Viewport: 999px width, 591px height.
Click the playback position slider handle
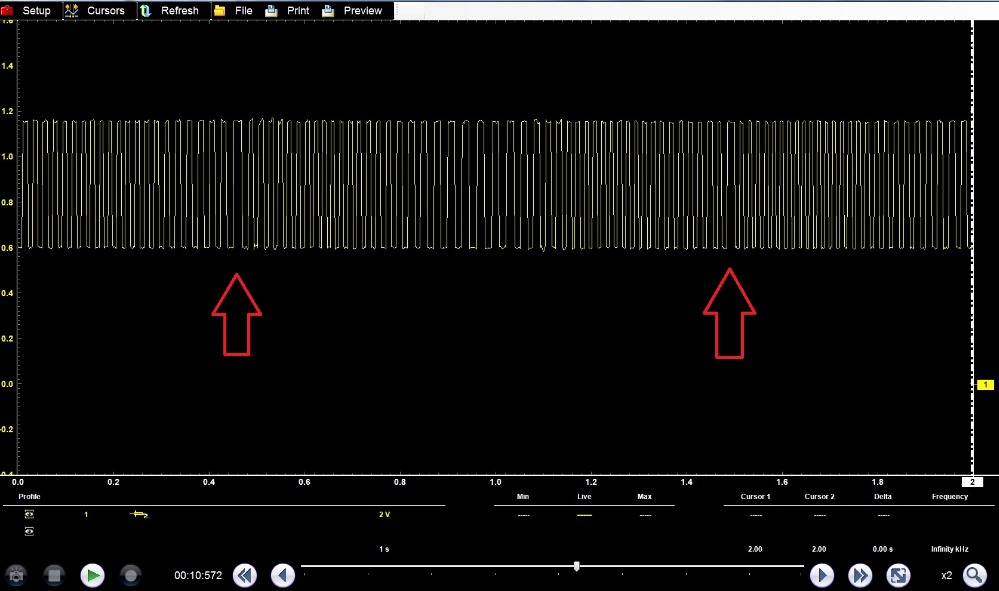point(577,566)
